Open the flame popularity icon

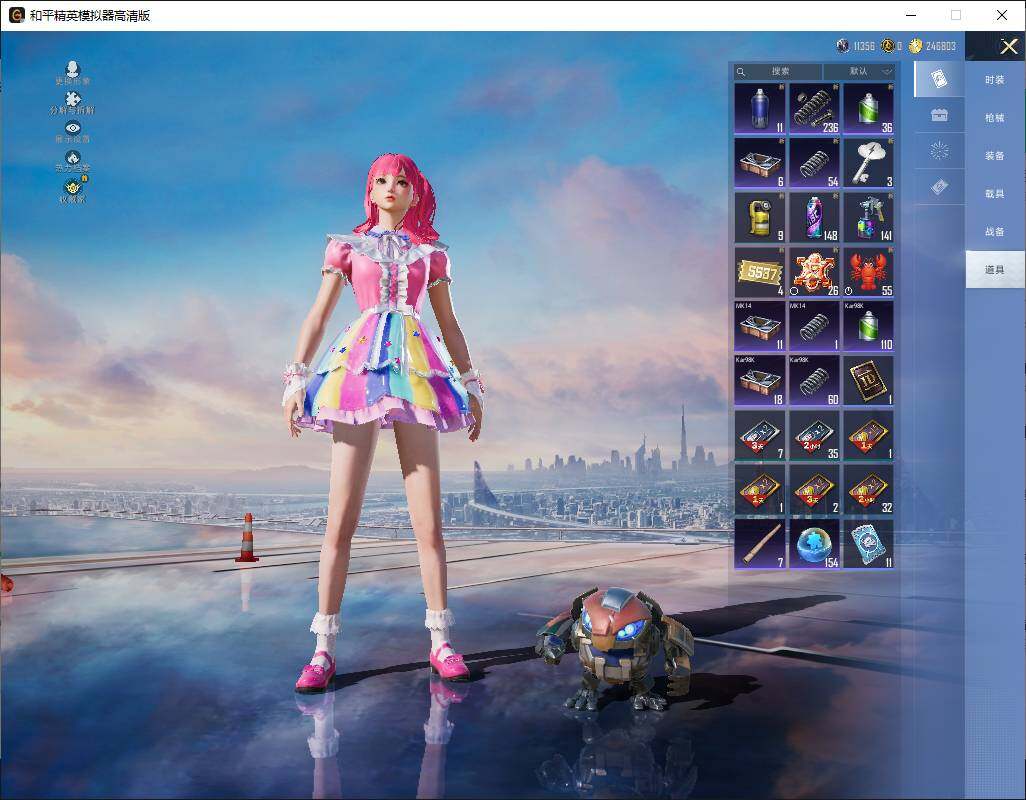point(73,161)
